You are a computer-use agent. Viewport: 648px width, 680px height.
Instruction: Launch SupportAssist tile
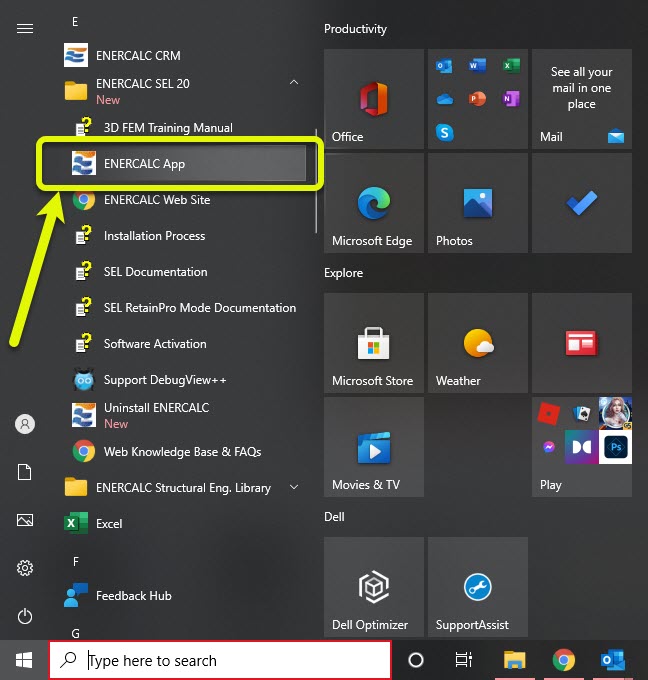(478, 587)
